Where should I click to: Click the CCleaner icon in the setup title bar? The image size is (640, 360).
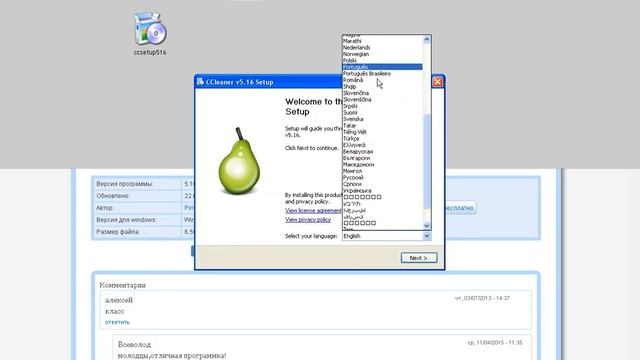tap(200, 82)
